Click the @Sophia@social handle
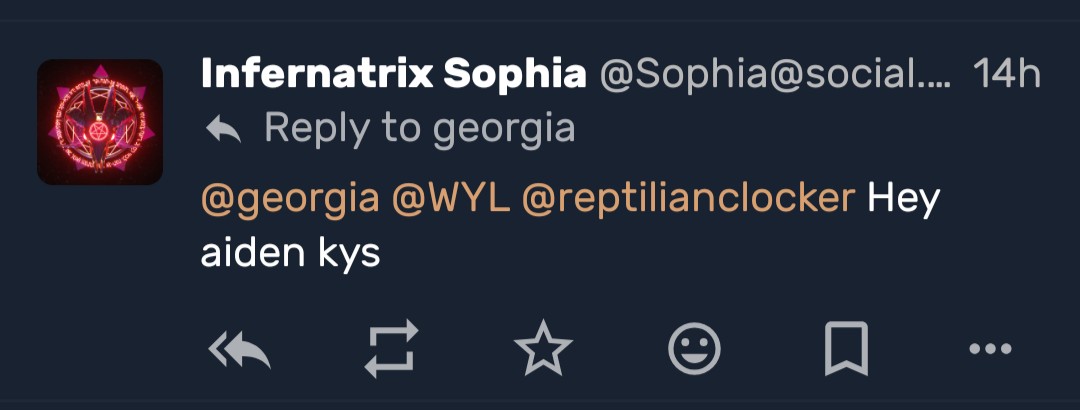Image resolution: width=1080 pixels, height=410 pixels. point(774,73)
